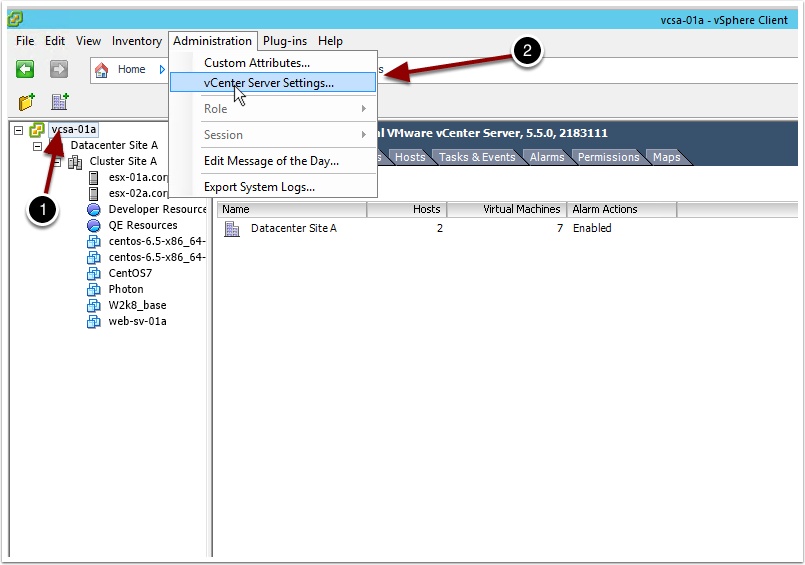This screenshot has width=805, height=565.
Task: Click the Home breadcrumb link
Action: [x=131, y=69]
